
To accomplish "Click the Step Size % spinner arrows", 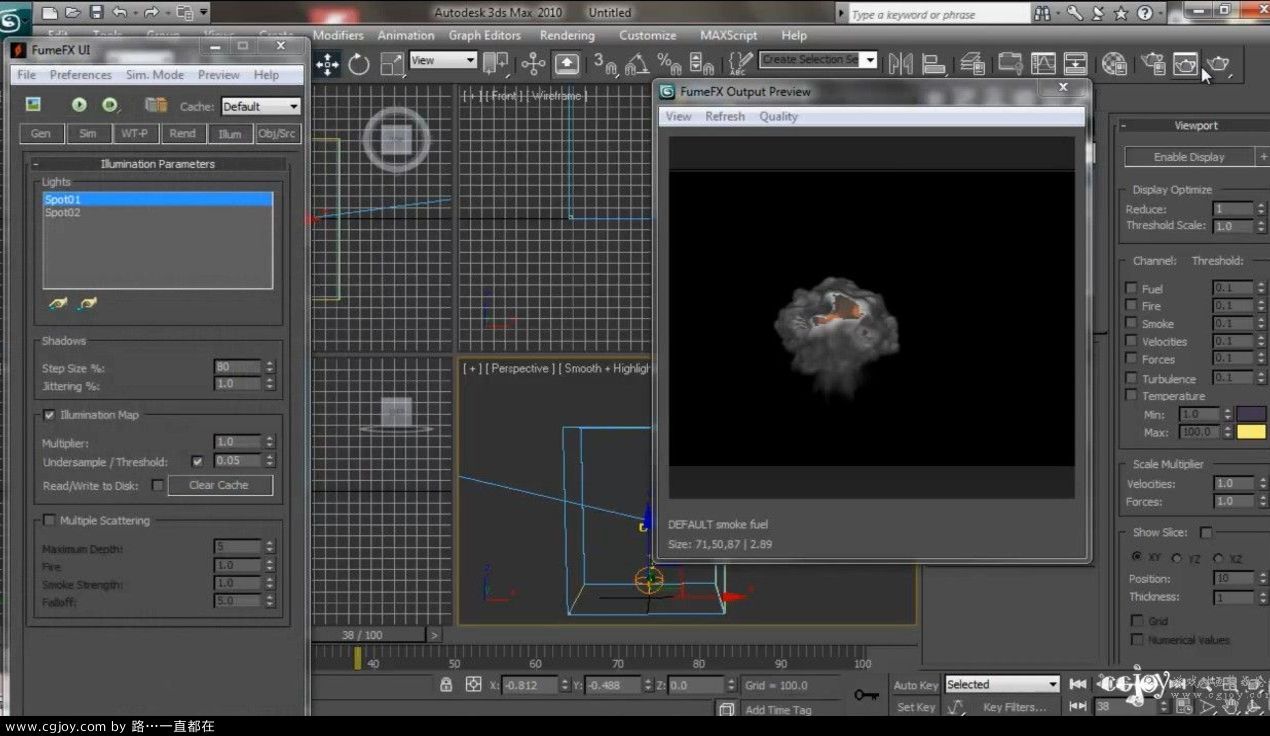I will 269,368.
